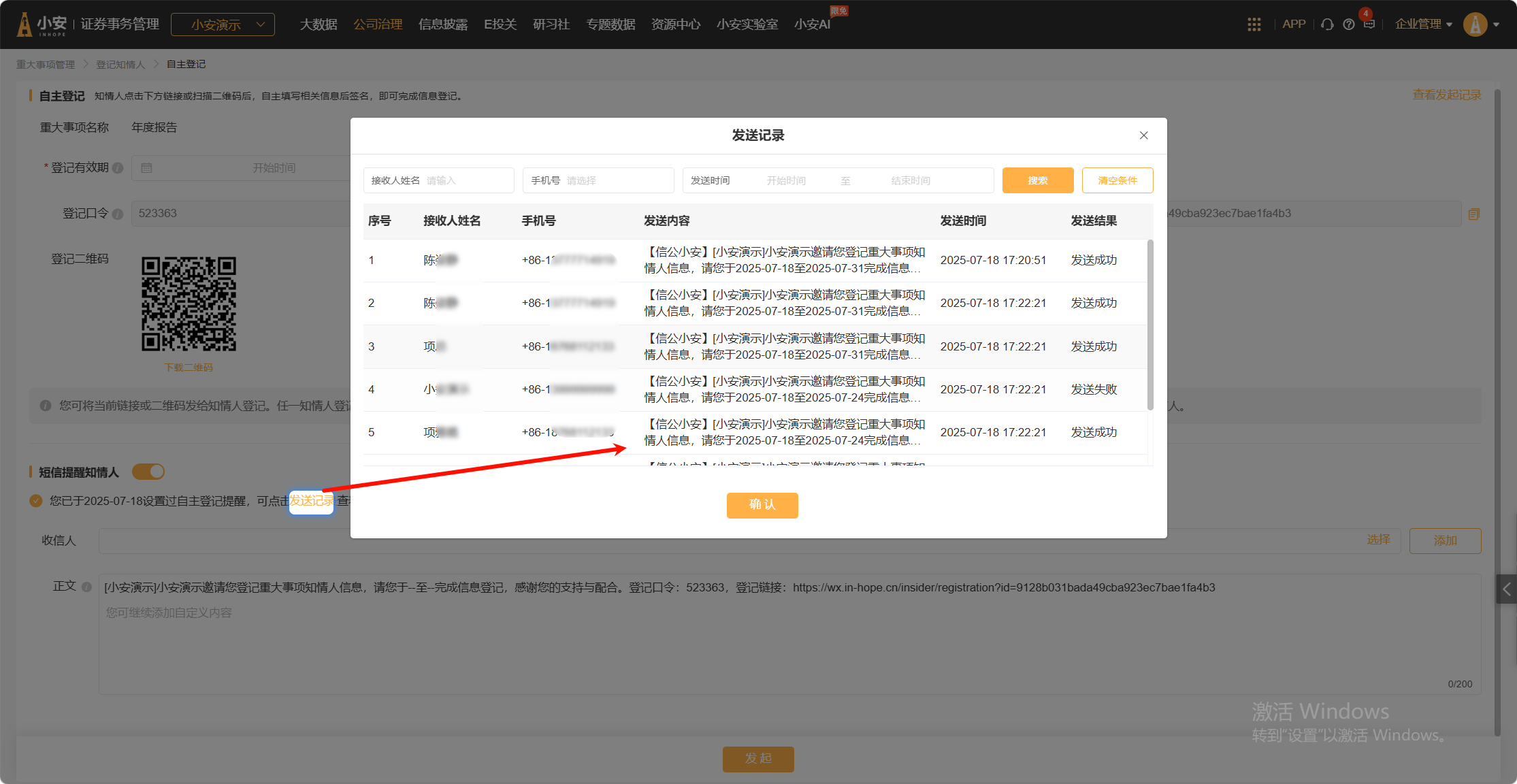Go to 信息披露 in top navigation
The width and height of the screenshot is (1517, 784).
(443, 24)
